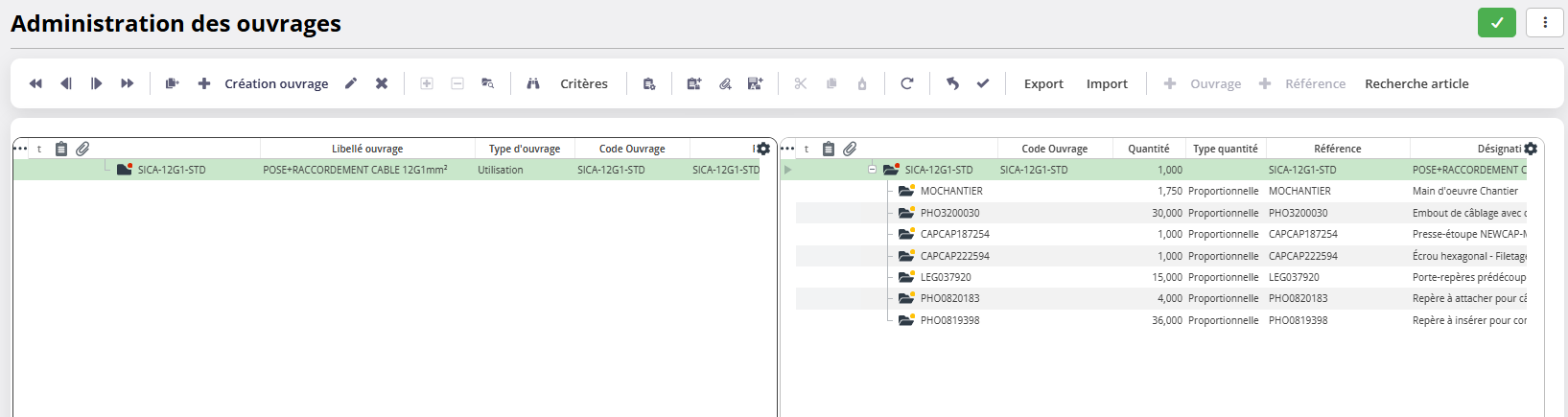
Task: Select PHO0819398 tree item
Action: click(950, 320)
